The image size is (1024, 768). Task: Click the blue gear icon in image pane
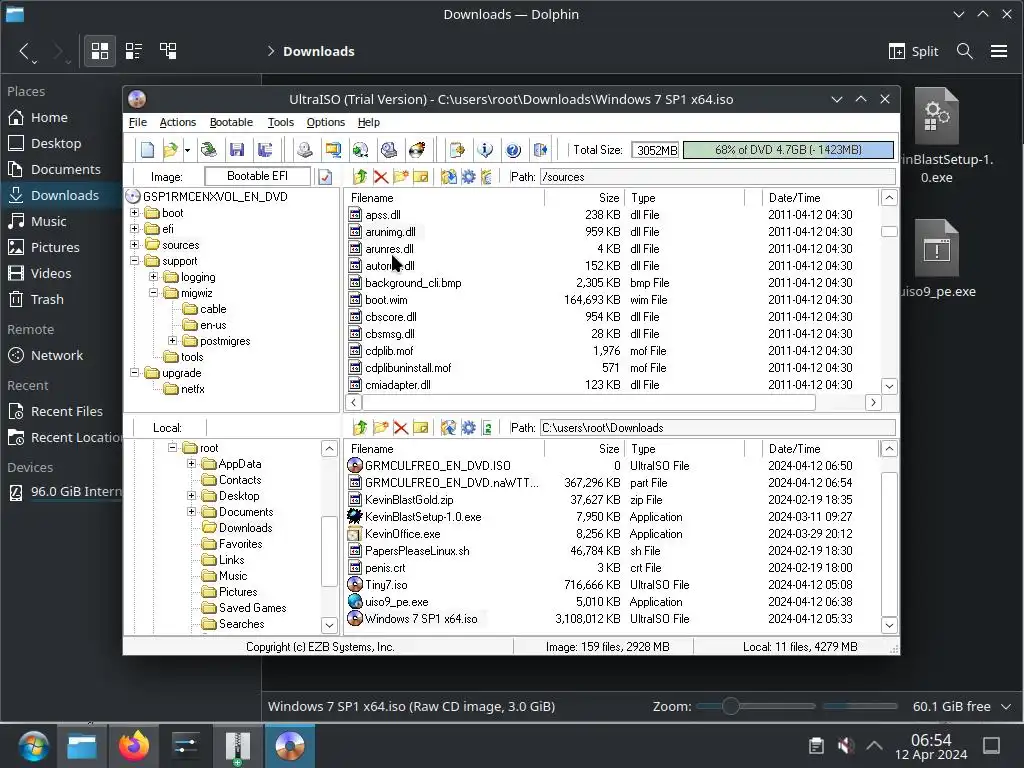468,177
